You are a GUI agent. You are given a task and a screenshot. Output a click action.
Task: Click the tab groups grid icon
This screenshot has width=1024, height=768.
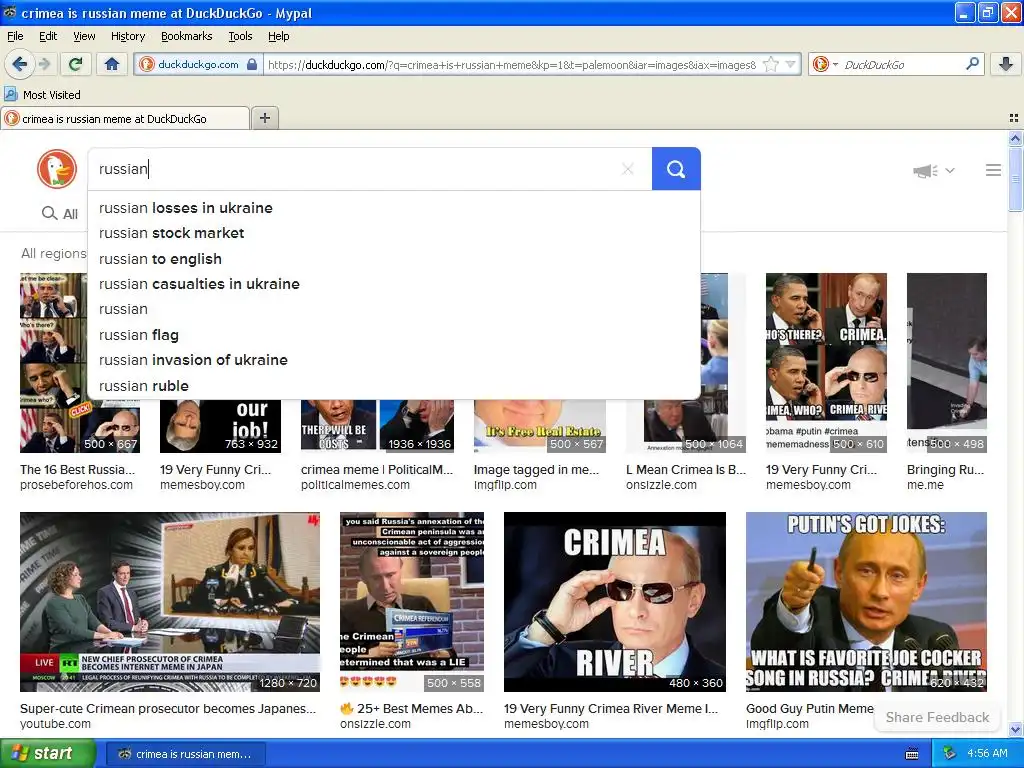point(1014,118)
